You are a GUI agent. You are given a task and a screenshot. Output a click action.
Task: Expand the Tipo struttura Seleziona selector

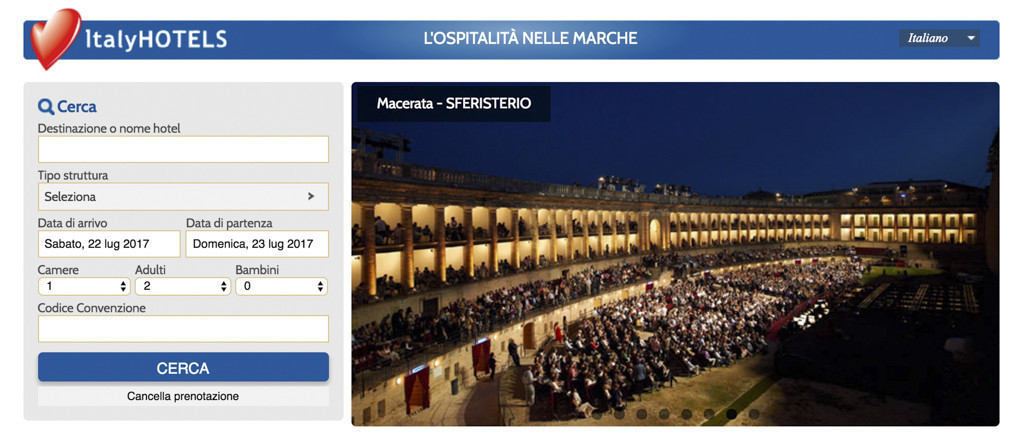point(184,197)
